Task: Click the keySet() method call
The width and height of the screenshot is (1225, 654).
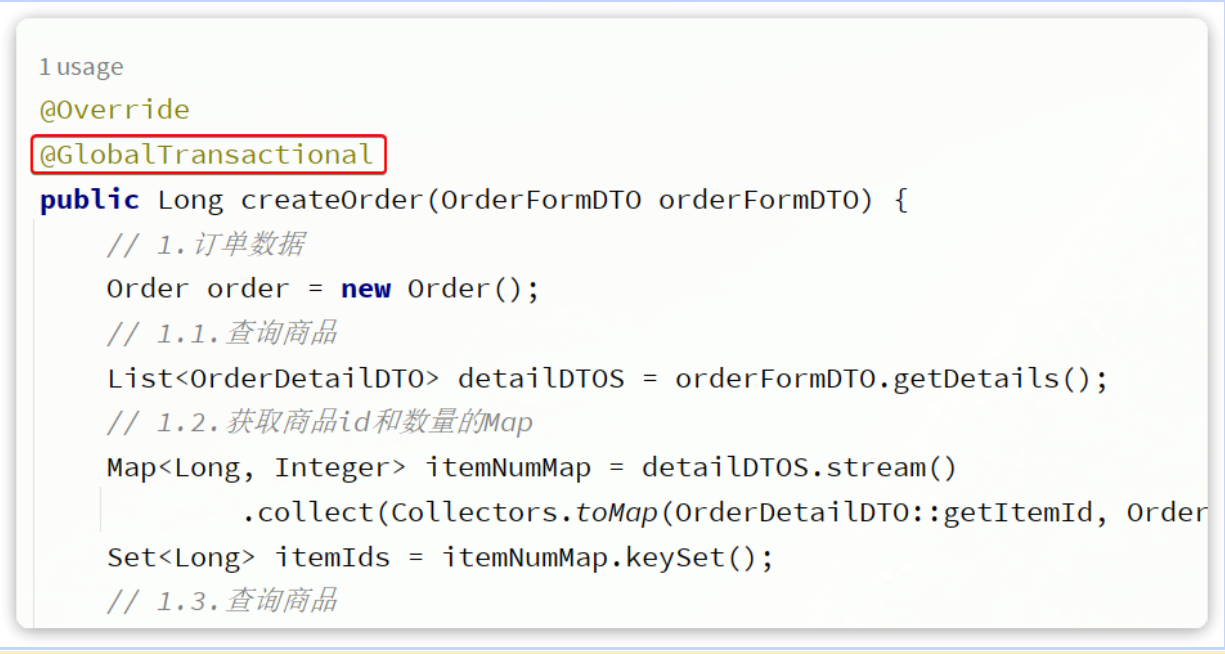Action: pyautogui.click(x=691, y=557)
